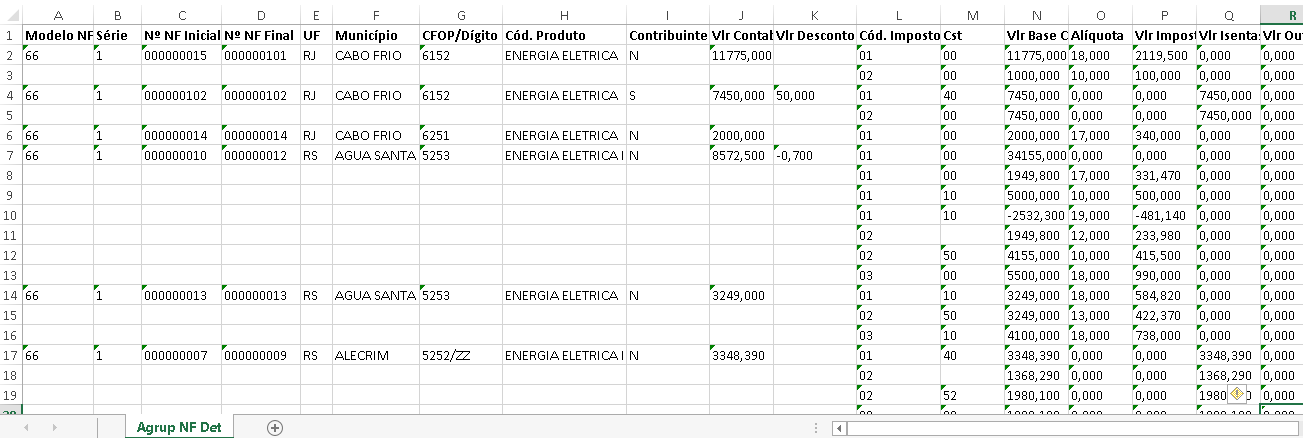Select the cell showing 8572,500
Viewport: 1303px width, 438px height.
tap(741, 155)
